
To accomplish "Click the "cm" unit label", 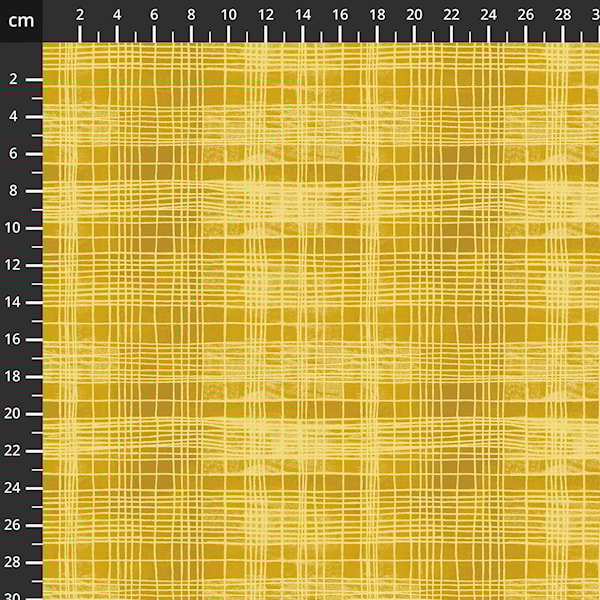I will click(21, 21).
